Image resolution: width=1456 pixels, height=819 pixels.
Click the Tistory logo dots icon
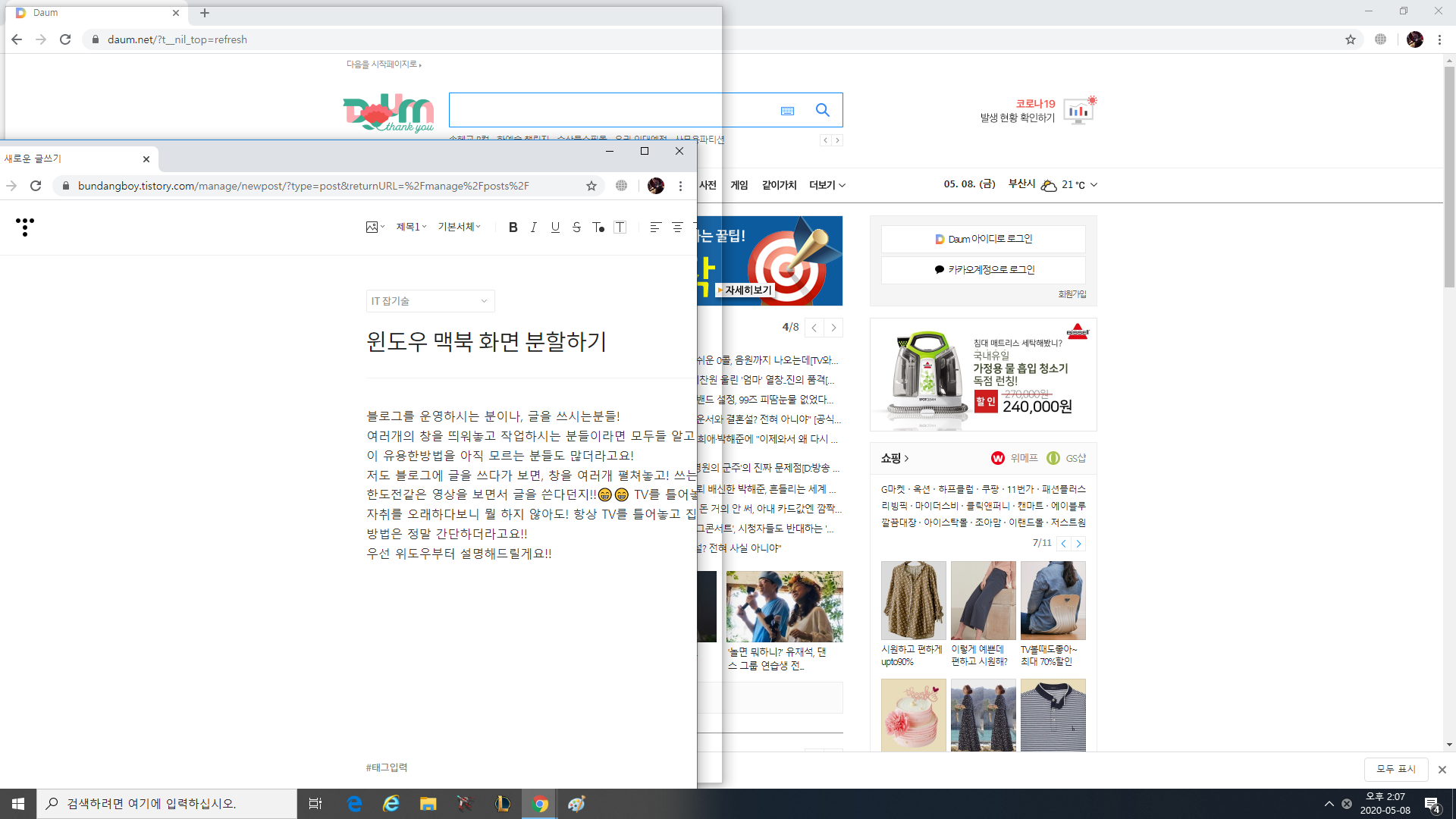[25, 227]
